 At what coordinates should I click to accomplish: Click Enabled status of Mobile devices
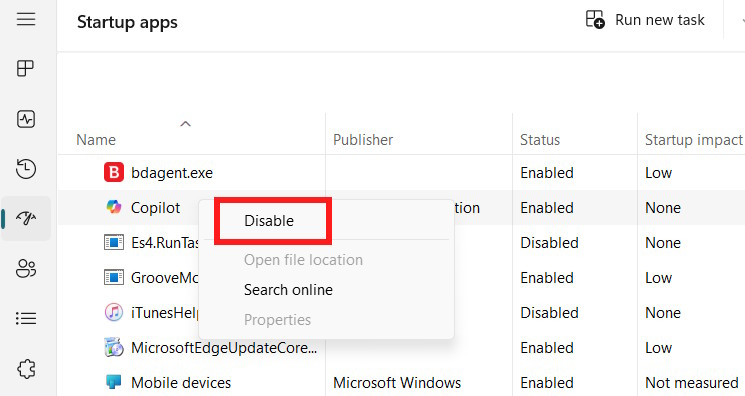(x=547, y=383)
